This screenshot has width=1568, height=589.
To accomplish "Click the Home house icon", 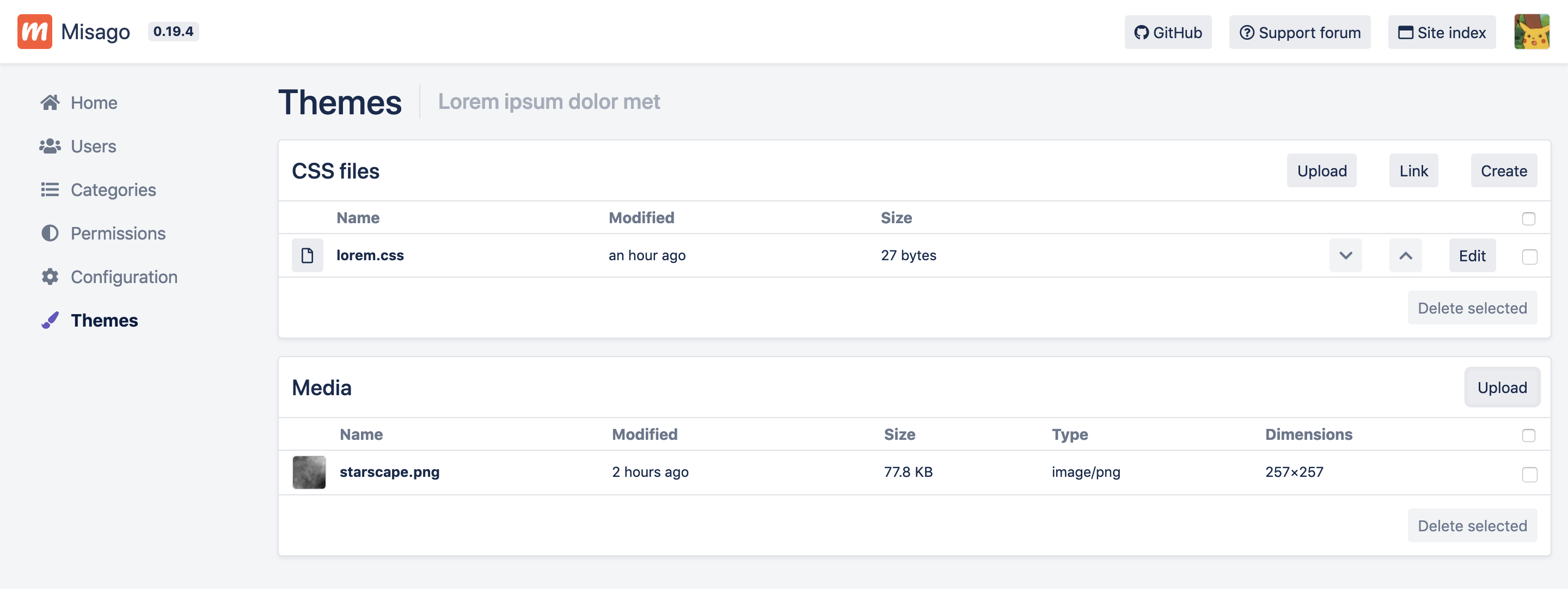I will point(50,102).
